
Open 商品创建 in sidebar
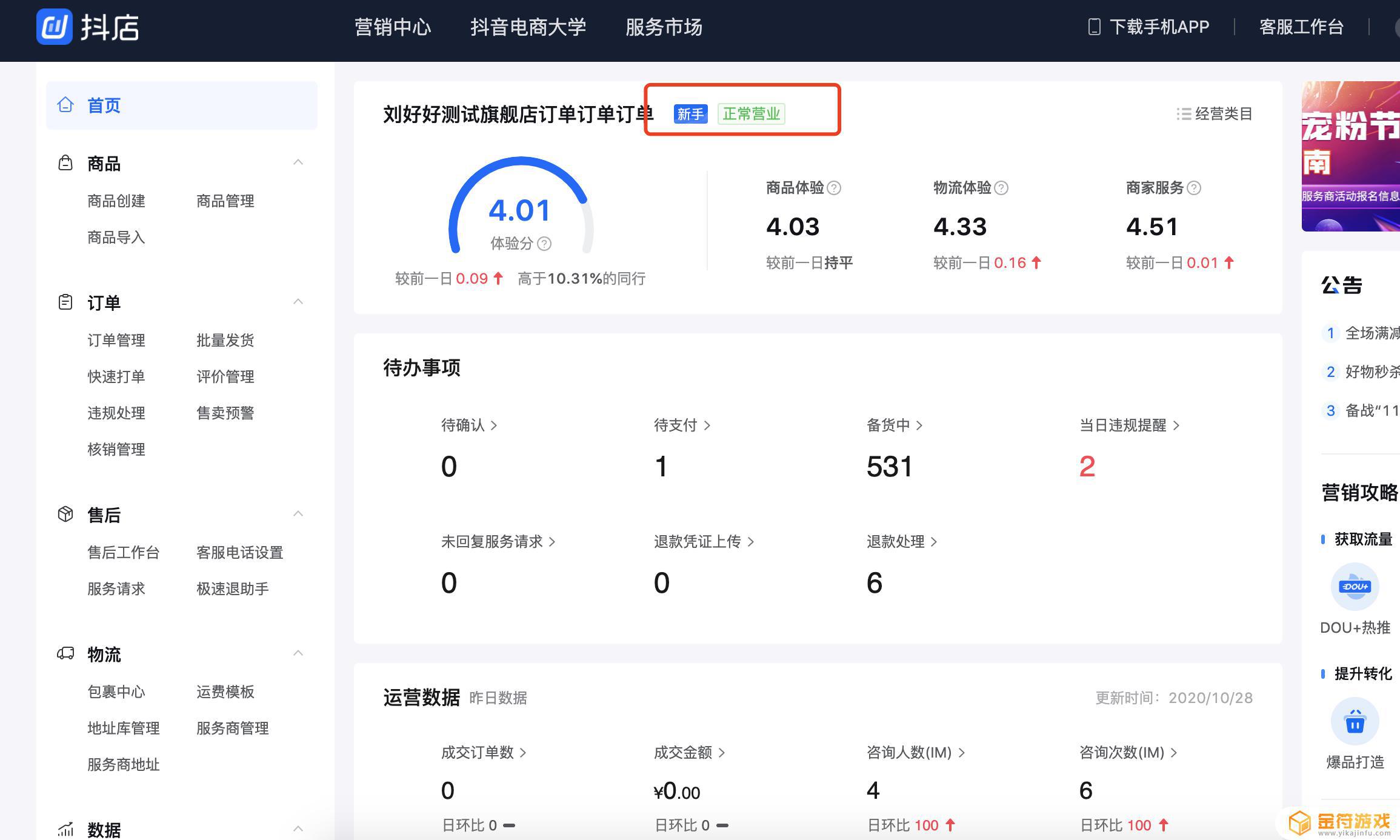tap(116, 201)
